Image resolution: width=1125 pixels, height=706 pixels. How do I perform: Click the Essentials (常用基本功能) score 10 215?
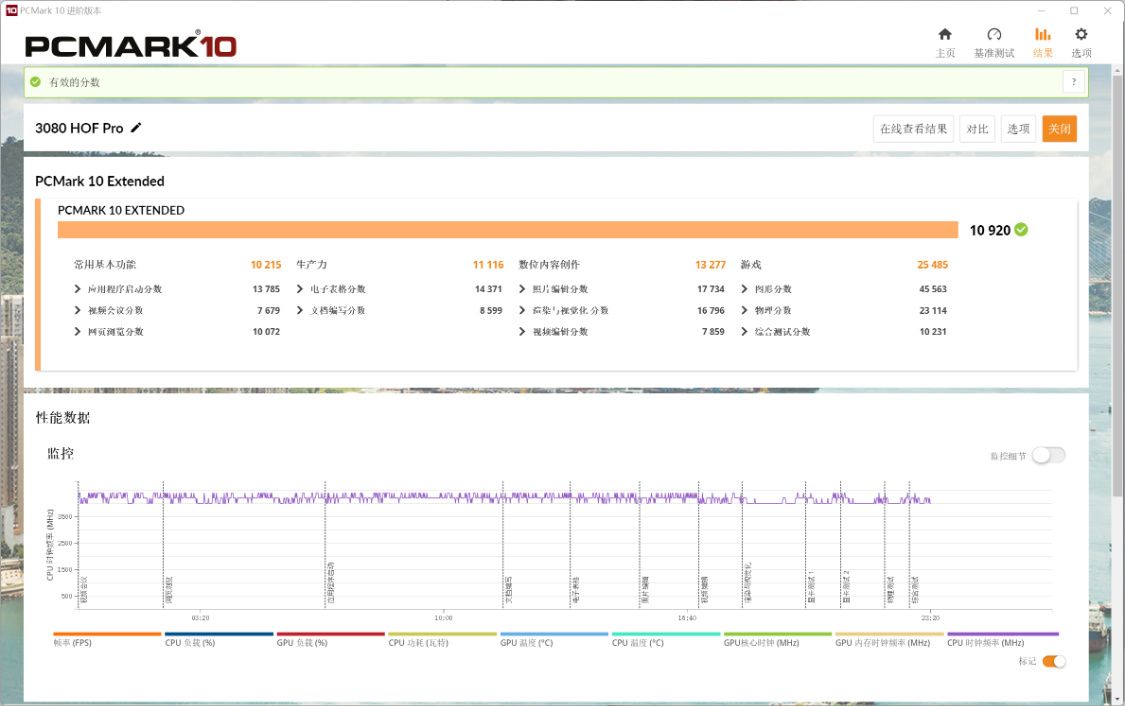pyautogui.click(x=265, y=265)
